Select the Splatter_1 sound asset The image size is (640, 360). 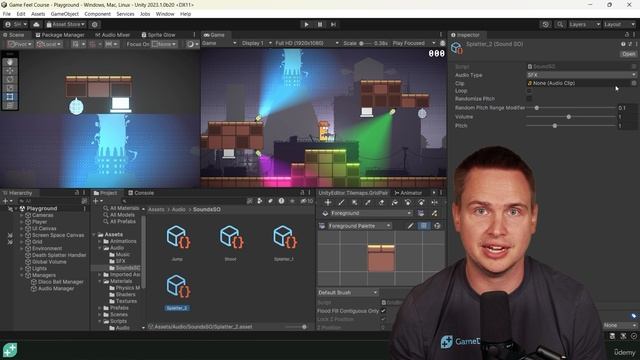(284, 242)
